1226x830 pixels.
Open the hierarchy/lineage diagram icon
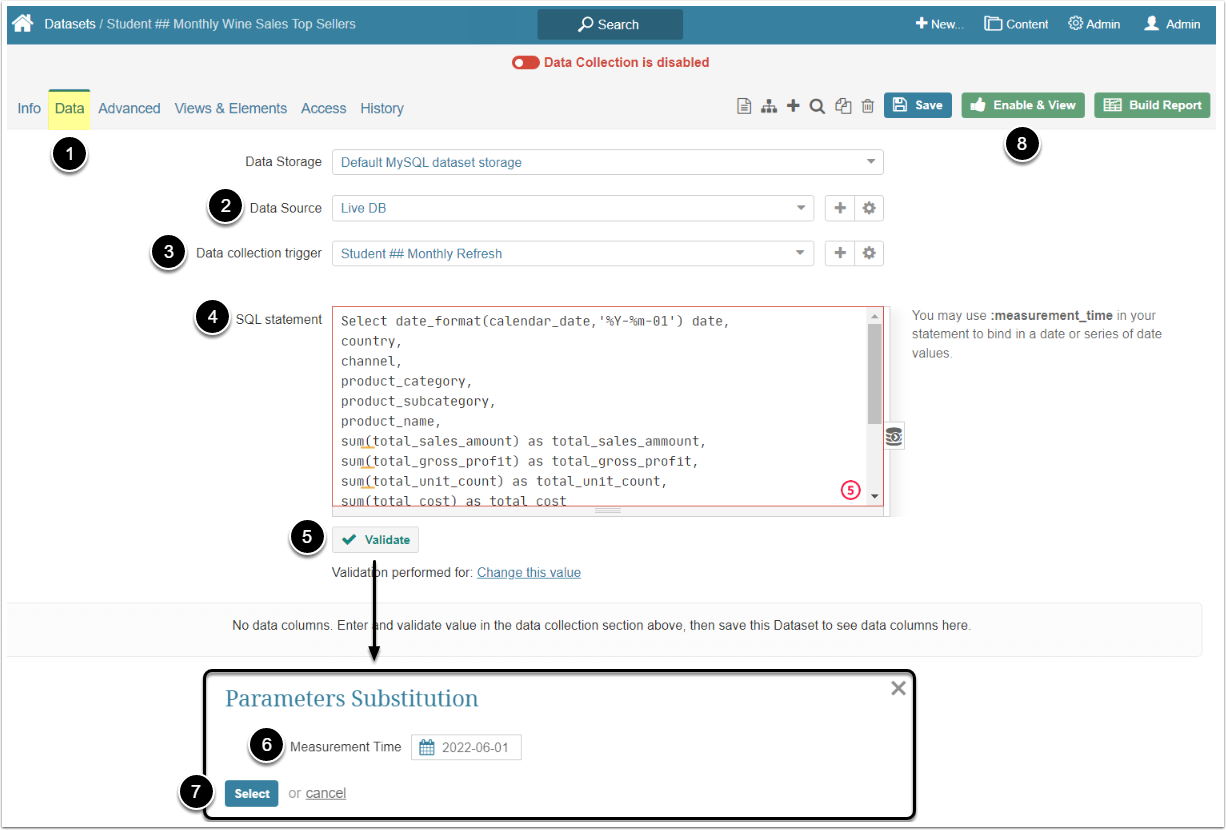point(769,106)
